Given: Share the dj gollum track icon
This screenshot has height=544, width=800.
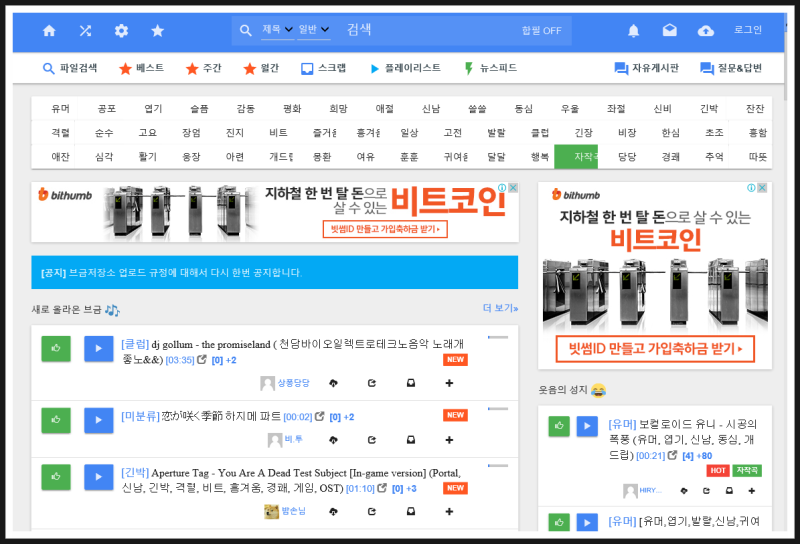Looking at the screenshot, I should 372,383.
